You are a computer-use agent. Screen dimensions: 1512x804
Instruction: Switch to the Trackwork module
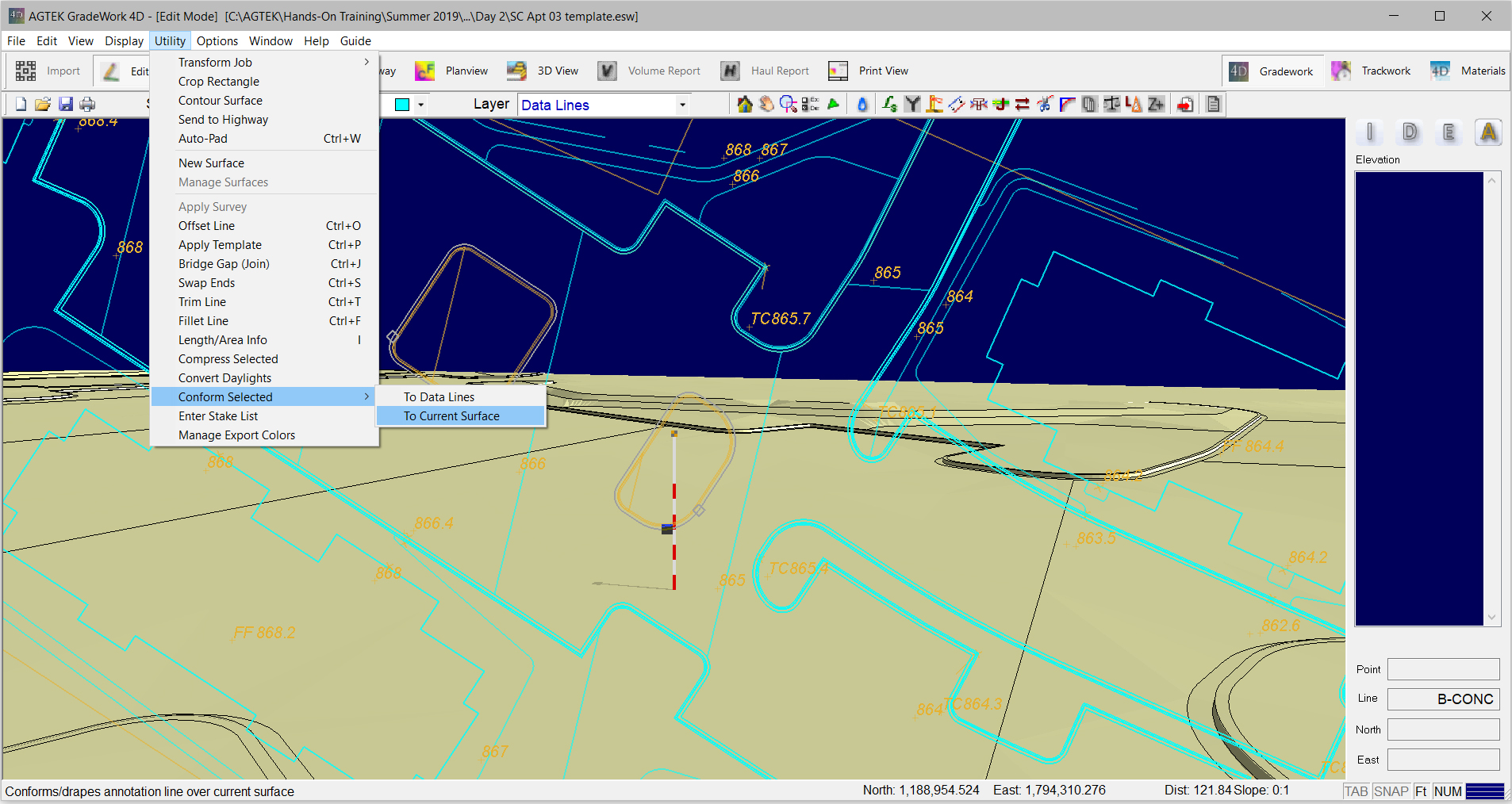click(x=1372, y=71)
